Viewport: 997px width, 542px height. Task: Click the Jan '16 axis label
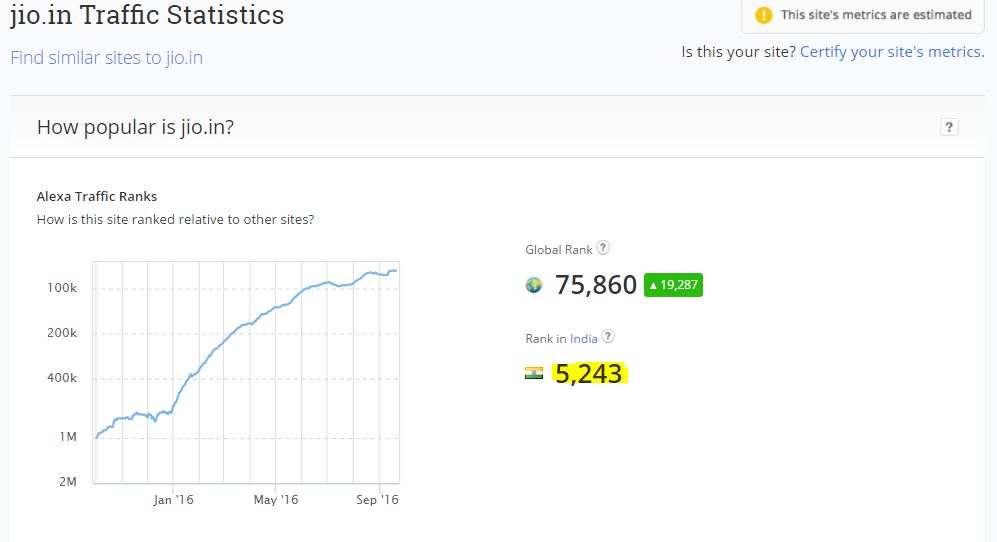173,499
